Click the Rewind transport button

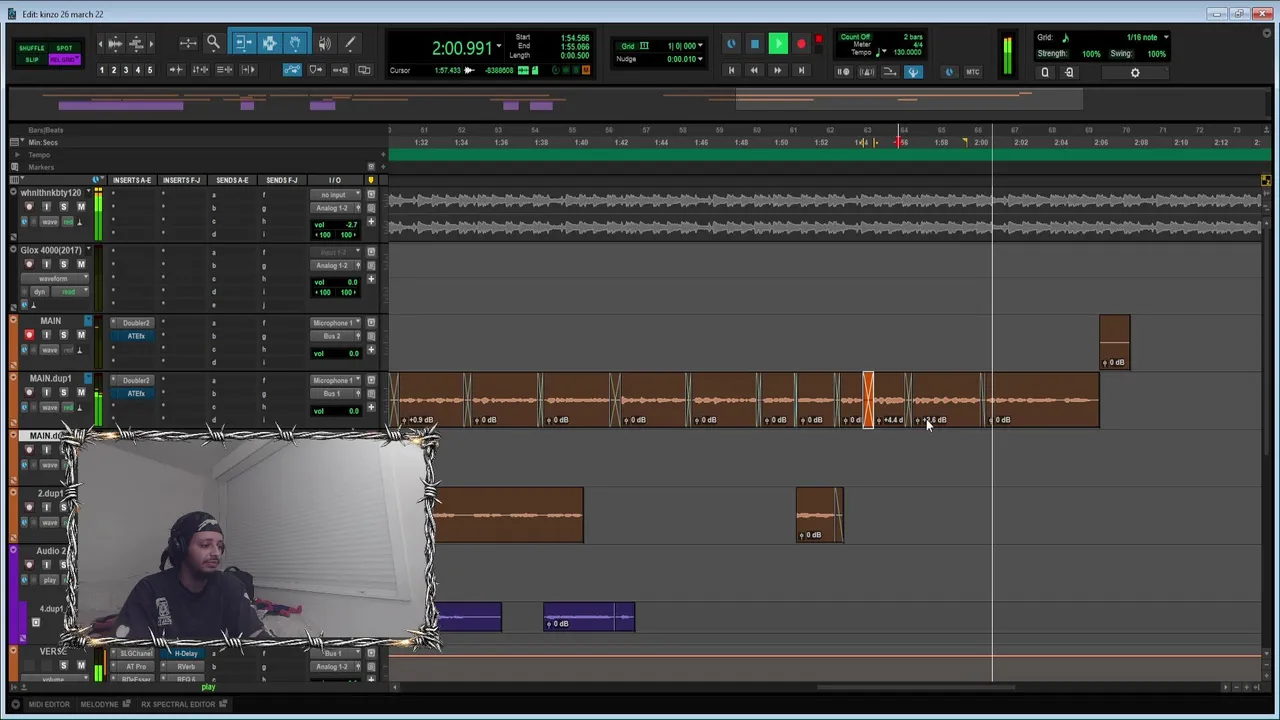[x=754, y=70]
